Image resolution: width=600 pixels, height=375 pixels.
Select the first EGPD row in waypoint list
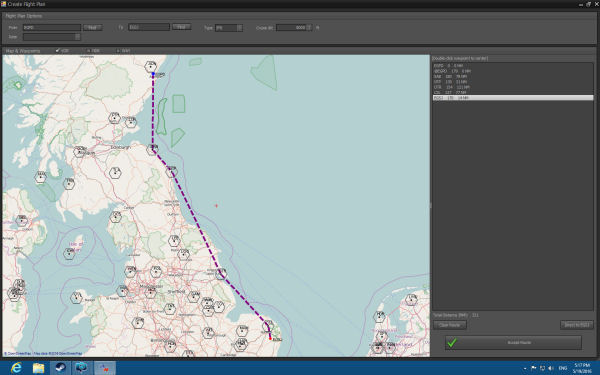point(513,66)
